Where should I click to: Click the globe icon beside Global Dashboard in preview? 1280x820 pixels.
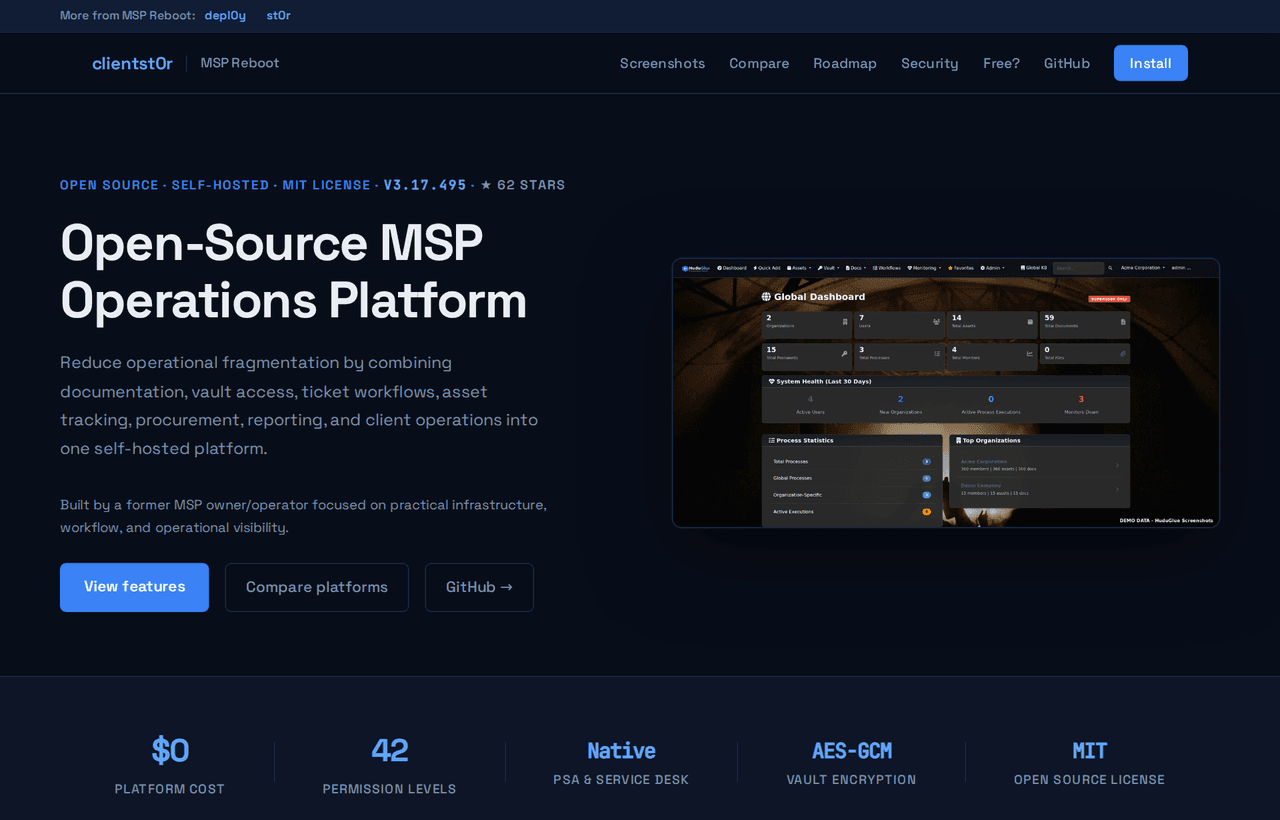766,297
